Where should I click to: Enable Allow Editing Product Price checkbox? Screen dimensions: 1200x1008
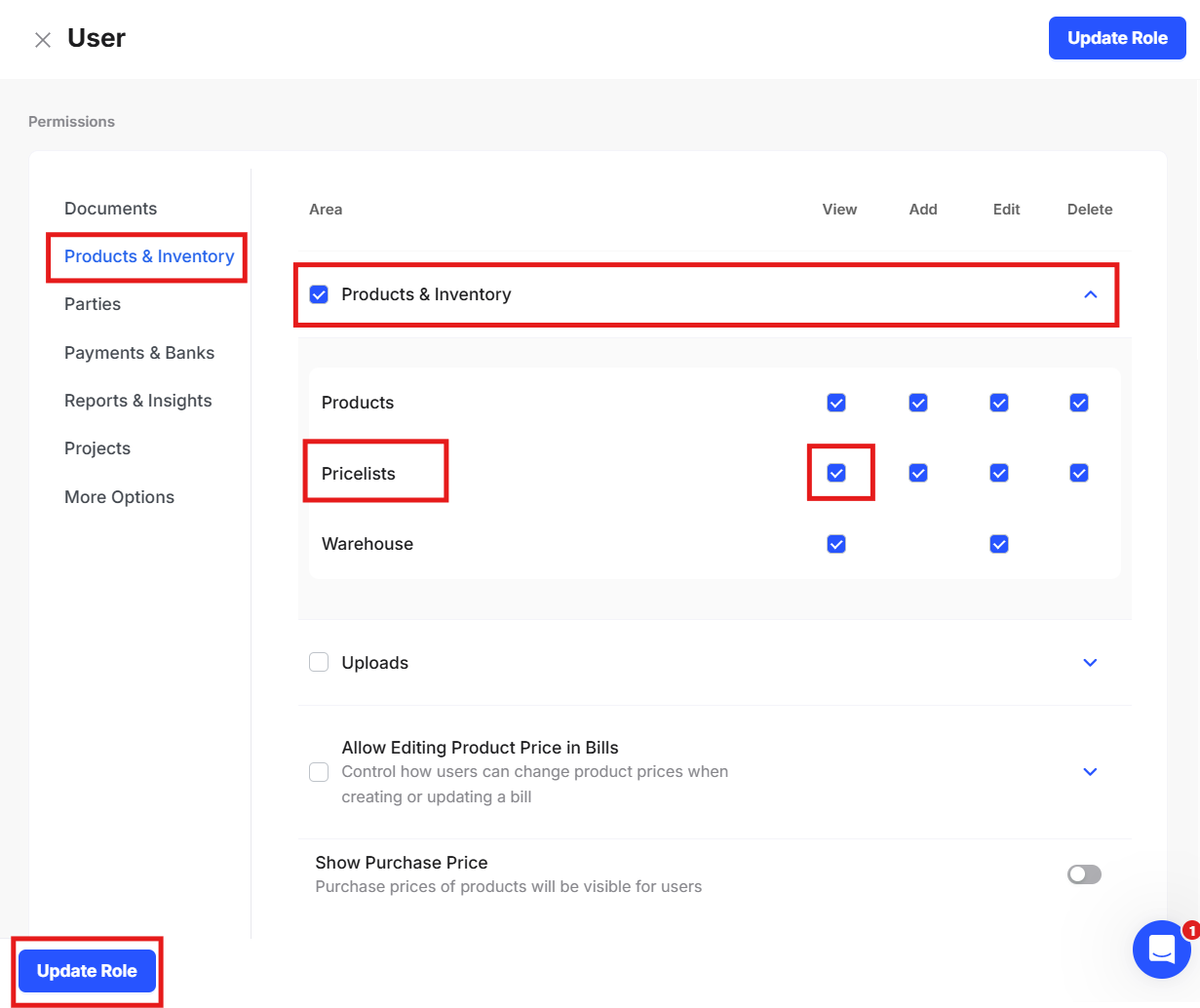pos(319,772)
